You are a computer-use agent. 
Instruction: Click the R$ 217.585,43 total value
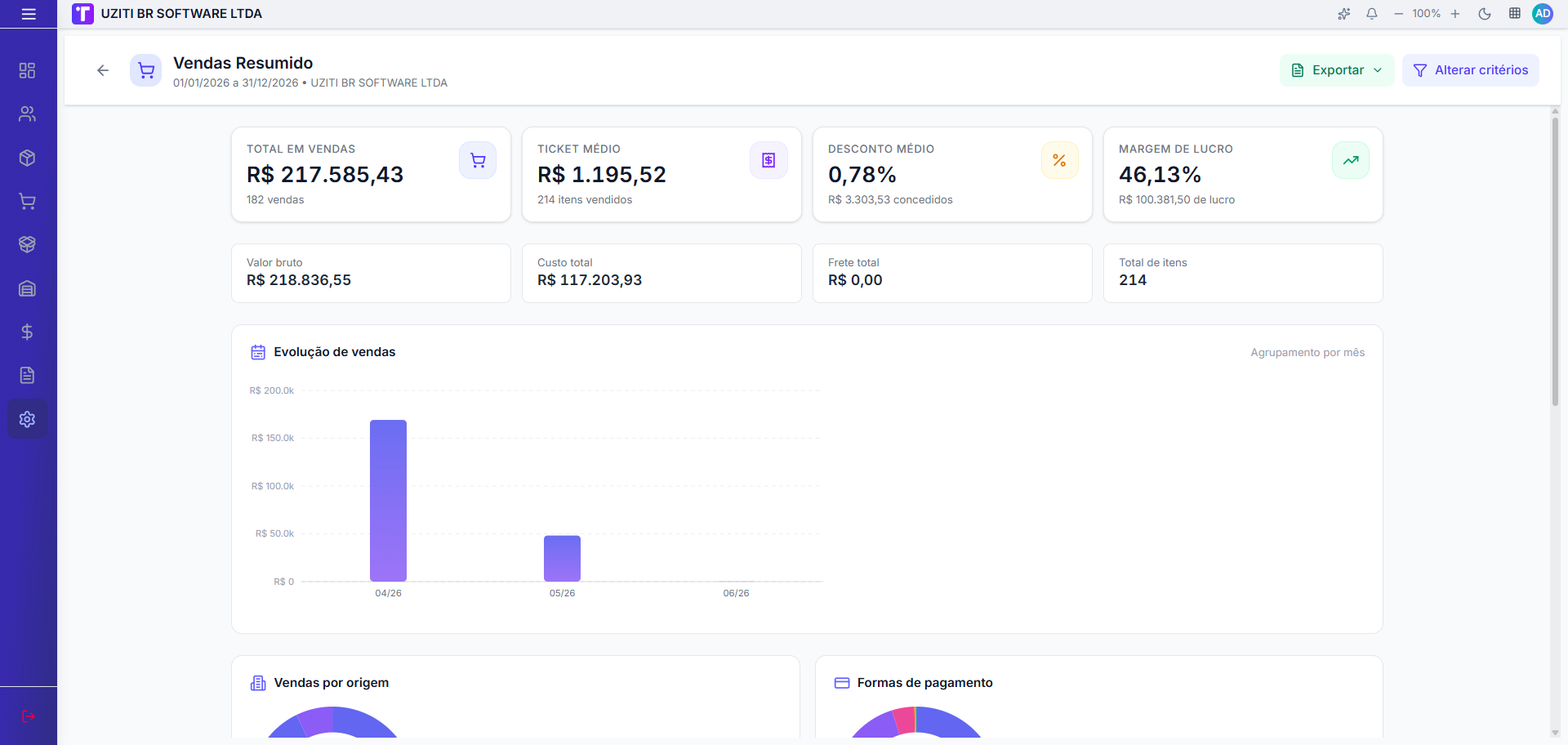tap(325, 175)
